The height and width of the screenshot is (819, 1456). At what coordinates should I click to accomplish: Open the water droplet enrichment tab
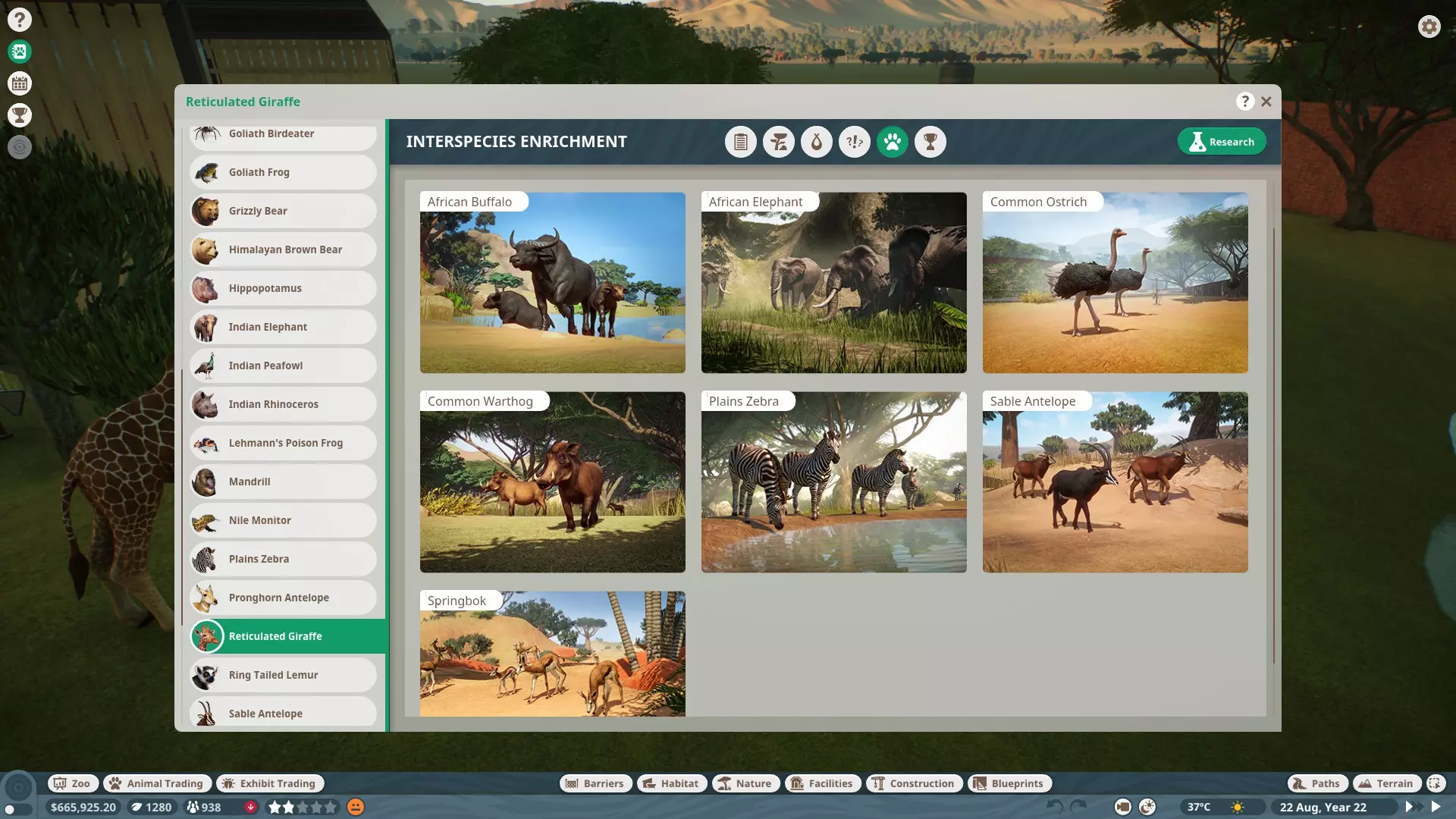click(x=816, y=142)
